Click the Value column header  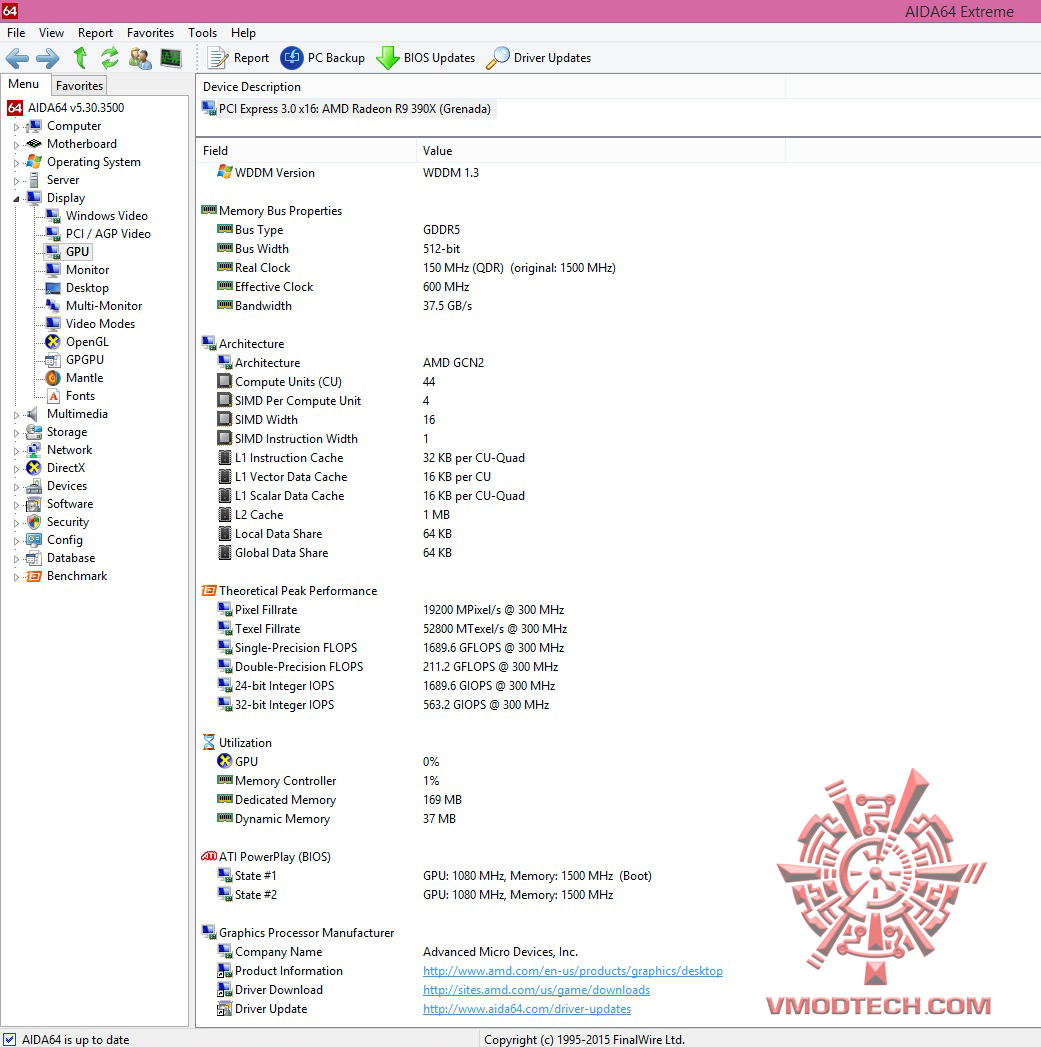601,151
